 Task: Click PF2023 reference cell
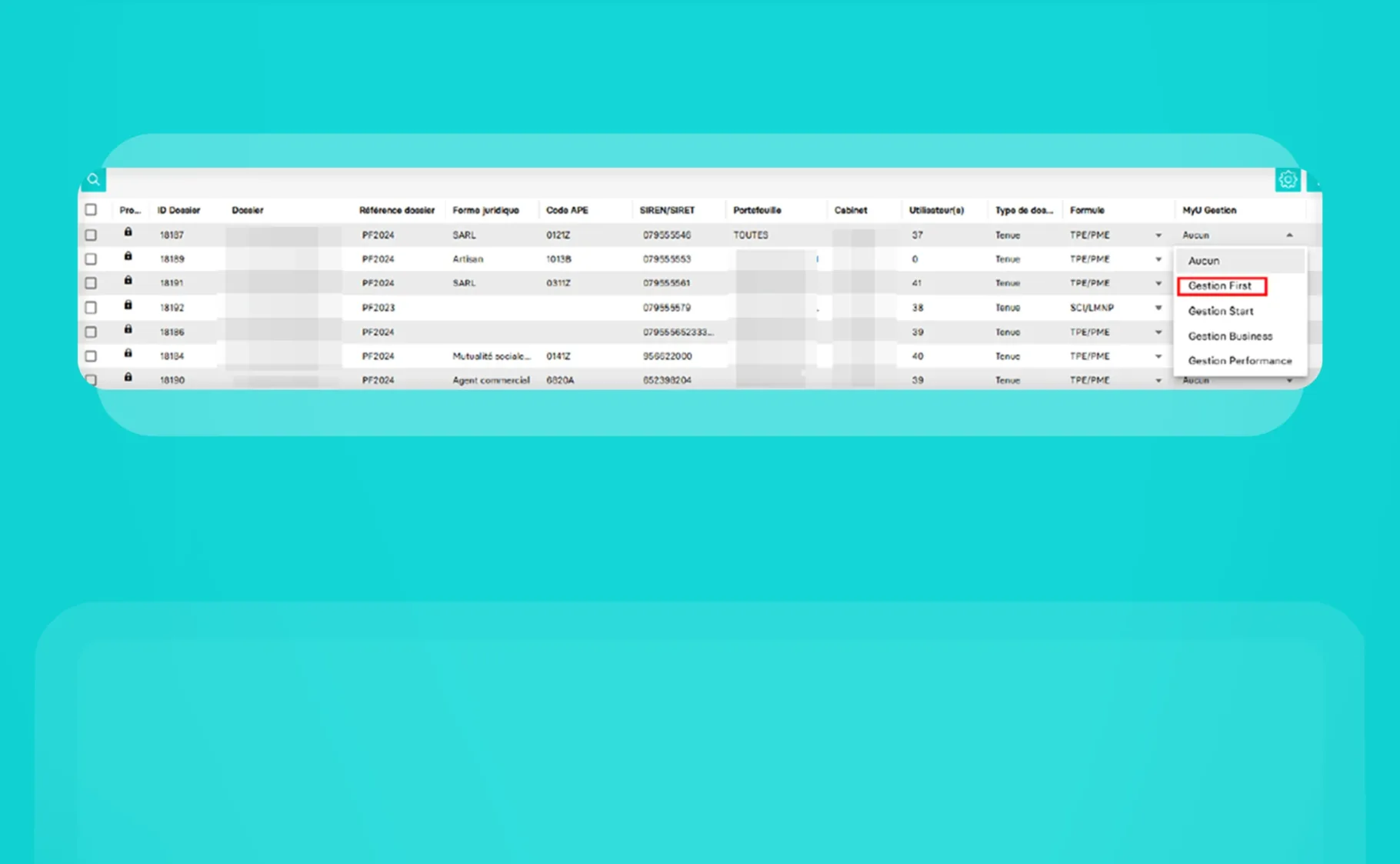[x=378, y=308]
